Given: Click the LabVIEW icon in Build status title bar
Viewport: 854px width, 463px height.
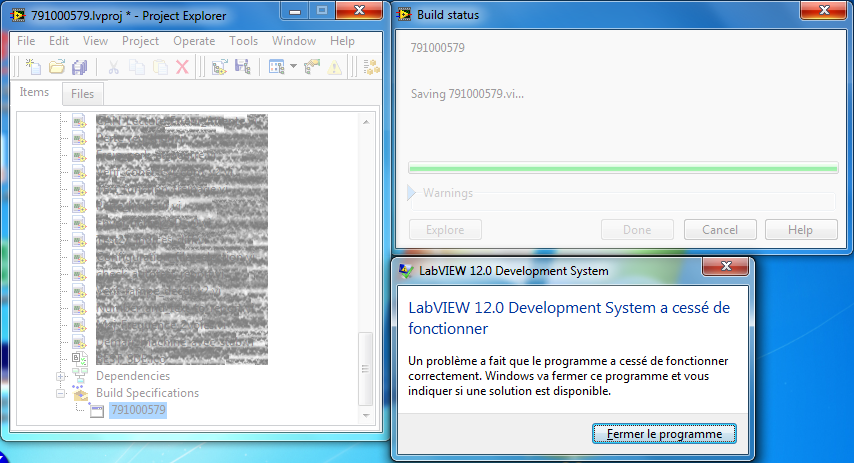Looking at the screenshot, I should point(404,15).
